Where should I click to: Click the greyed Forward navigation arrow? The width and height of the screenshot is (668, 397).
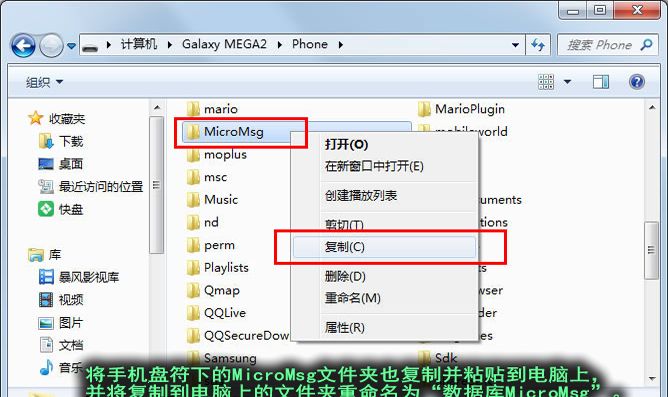pos(51,45)
